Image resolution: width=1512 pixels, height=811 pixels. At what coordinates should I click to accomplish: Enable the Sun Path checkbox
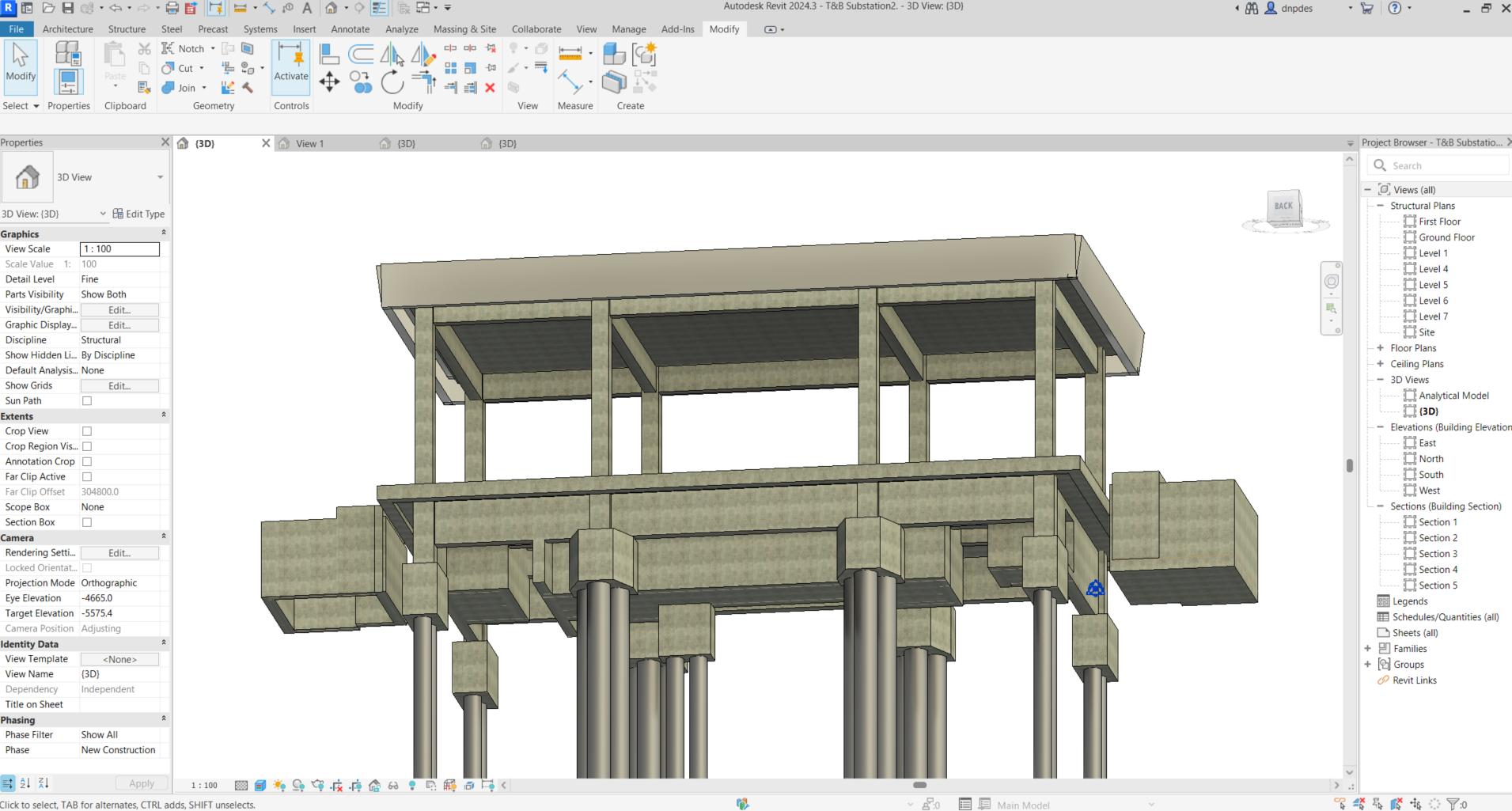pyautogui.click(x=87, y=401)
